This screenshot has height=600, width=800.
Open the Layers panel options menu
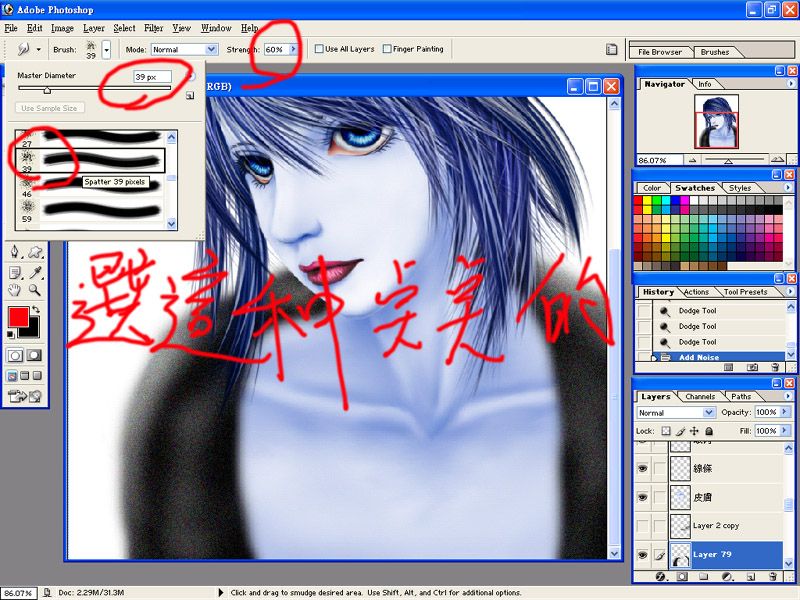[x=788, y=396]
